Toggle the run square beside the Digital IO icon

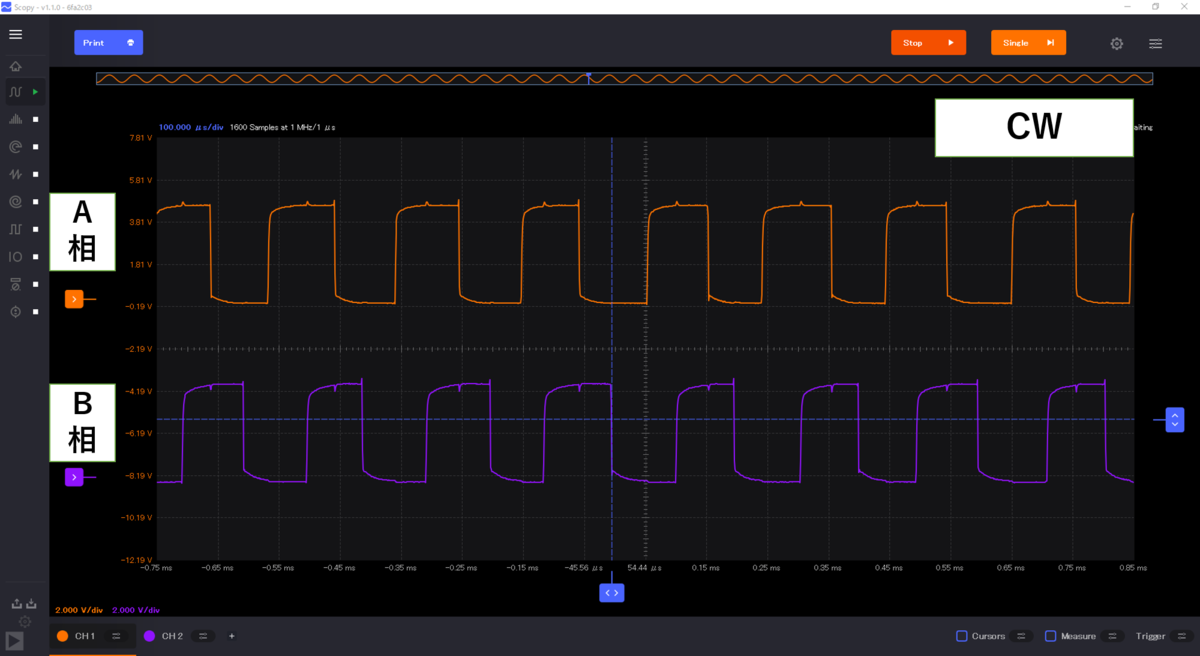click(x=35, y=257)
